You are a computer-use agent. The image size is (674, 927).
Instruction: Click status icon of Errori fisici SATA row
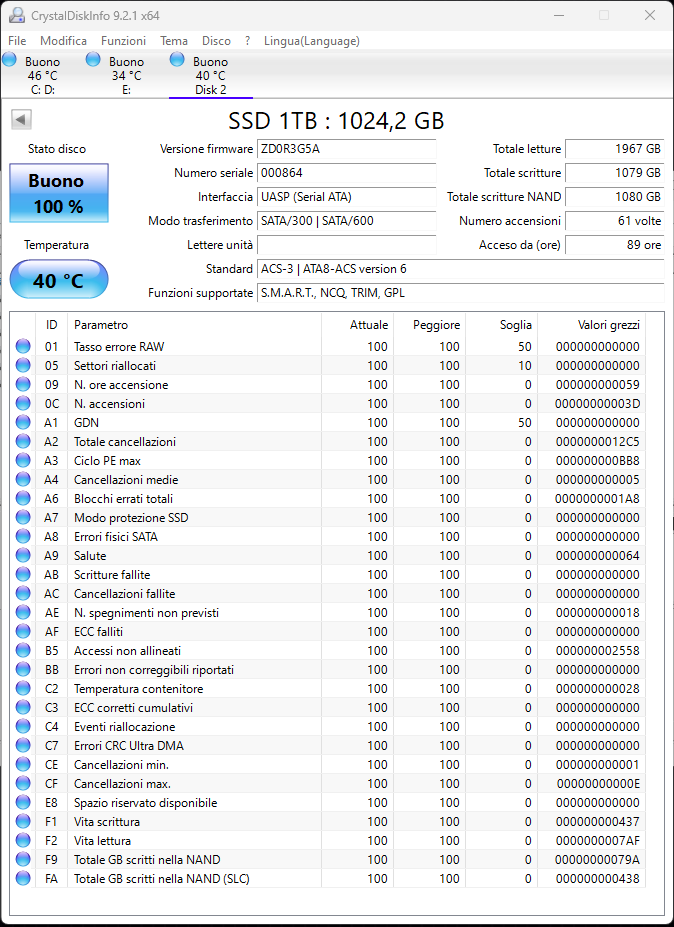(x=23, y=536)
